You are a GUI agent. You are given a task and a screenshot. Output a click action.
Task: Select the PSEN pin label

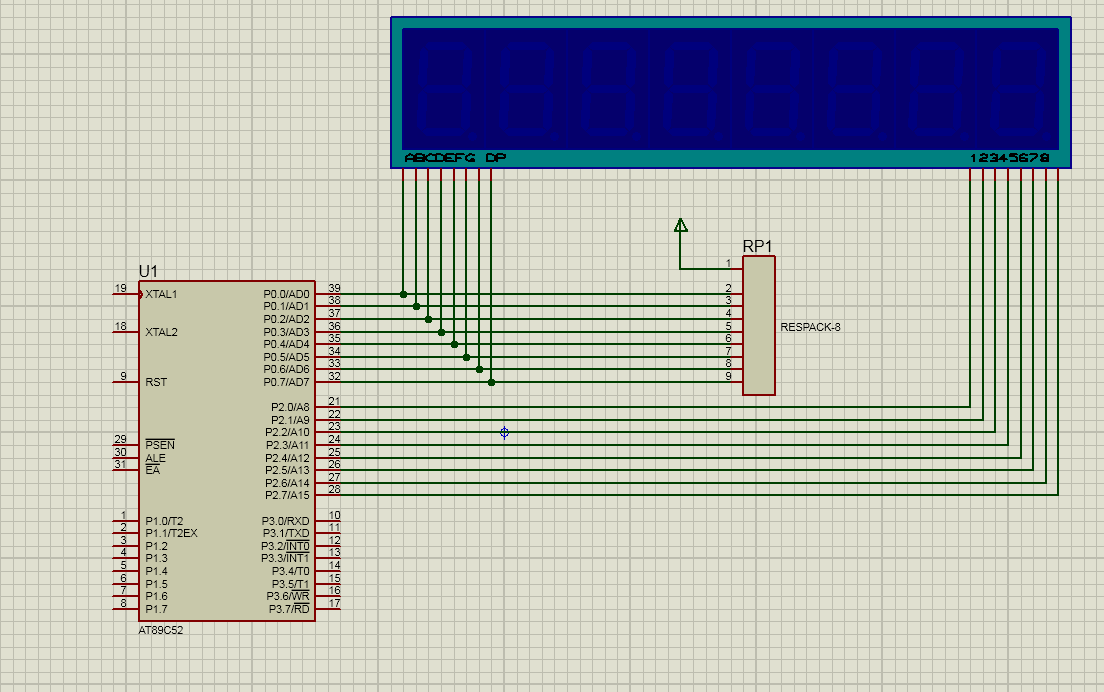tap(160, 445)
